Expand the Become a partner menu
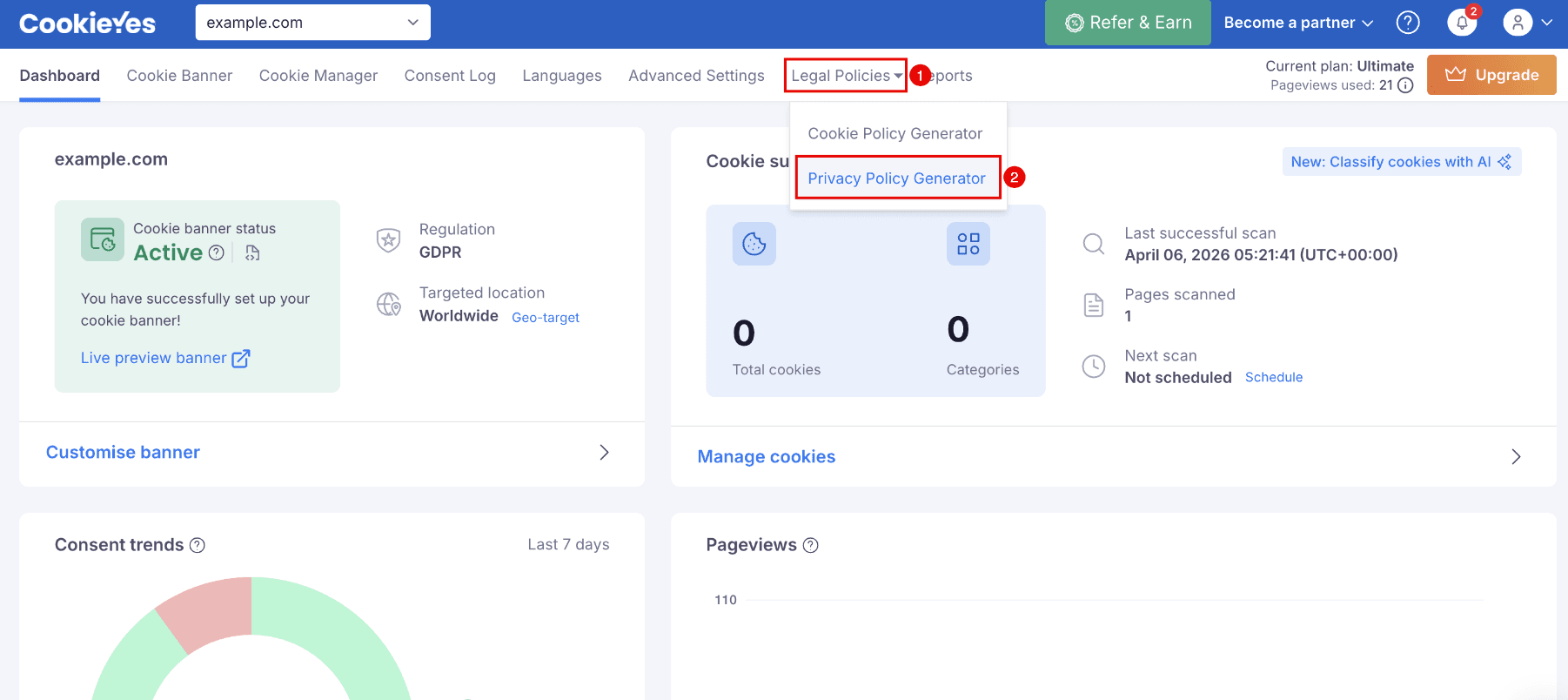This screenshot has width=1568, height=700. coord(1298,23)
